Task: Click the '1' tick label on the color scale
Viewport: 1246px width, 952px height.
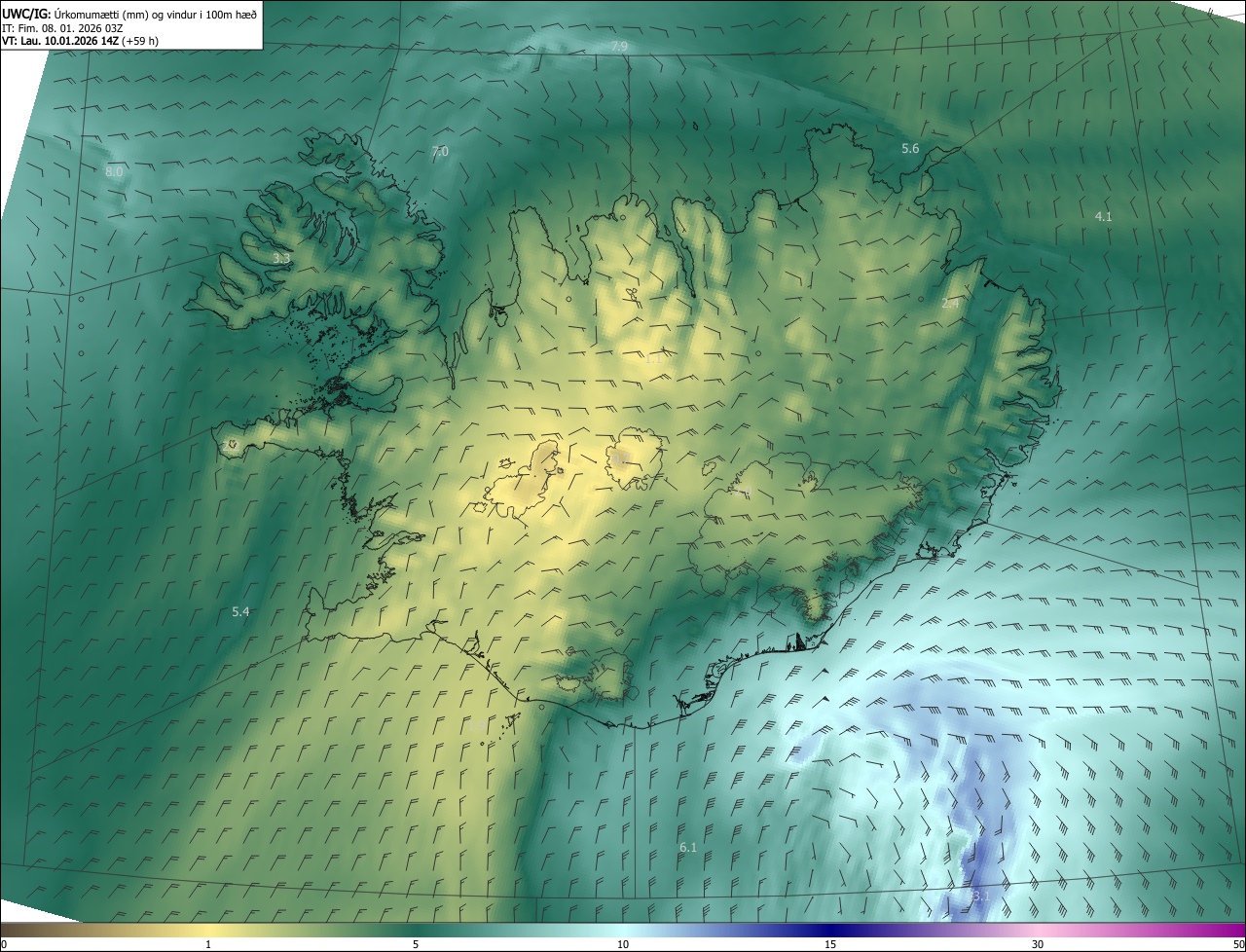Action: coord(208,944)
